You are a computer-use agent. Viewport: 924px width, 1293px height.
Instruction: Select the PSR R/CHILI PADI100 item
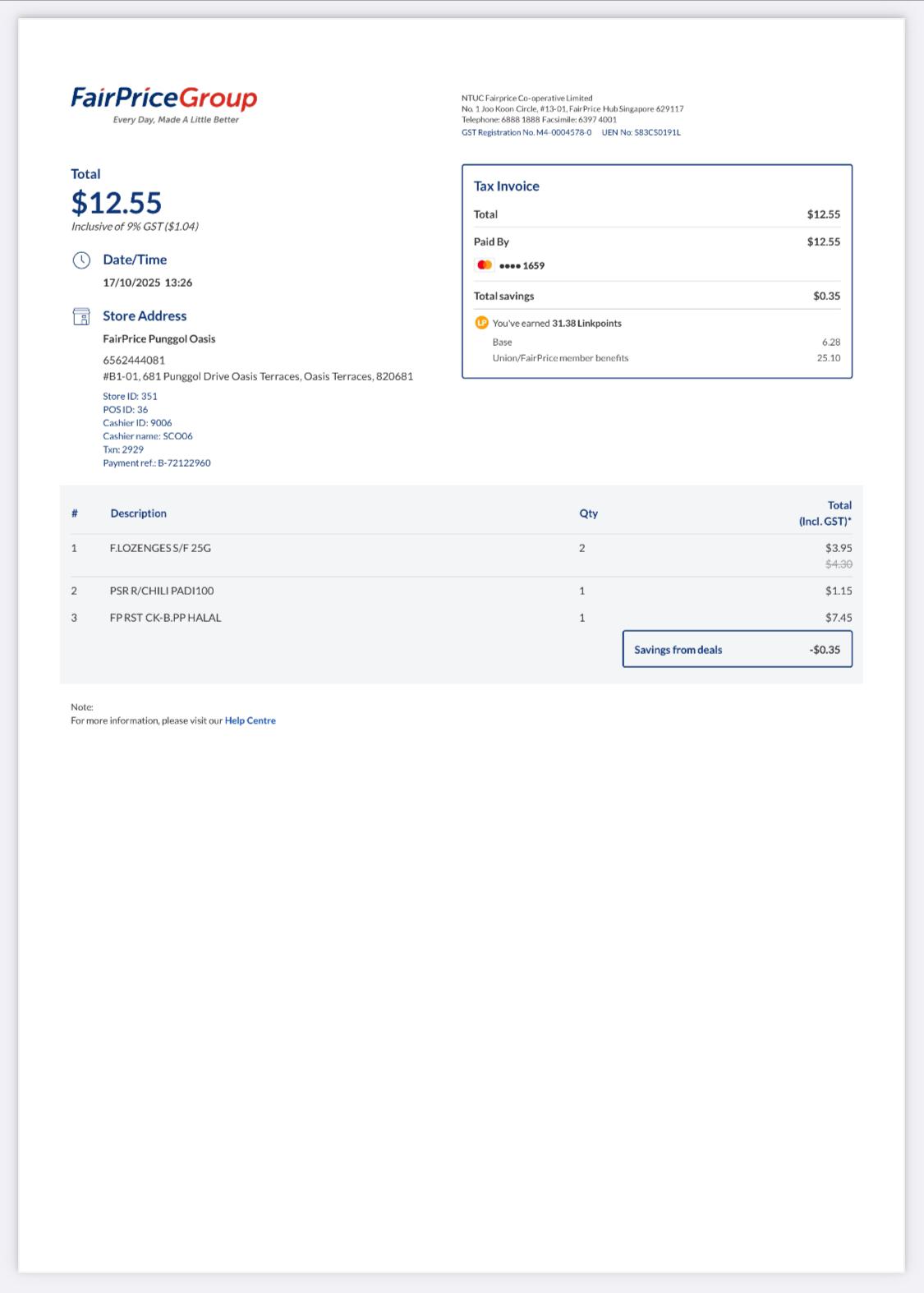pos(162,591)
